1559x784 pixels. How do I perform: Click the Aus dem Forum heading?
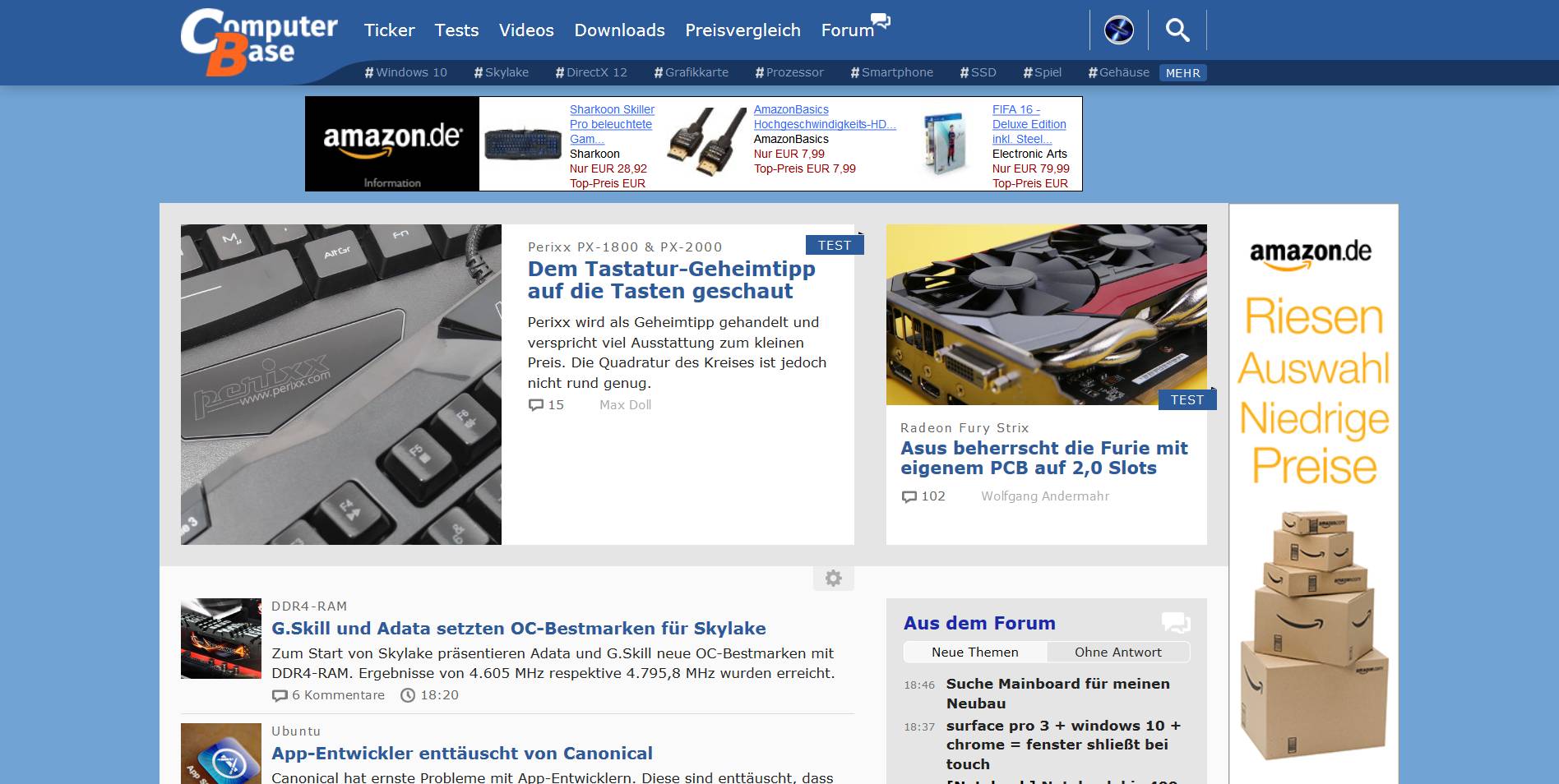[979, 623]
